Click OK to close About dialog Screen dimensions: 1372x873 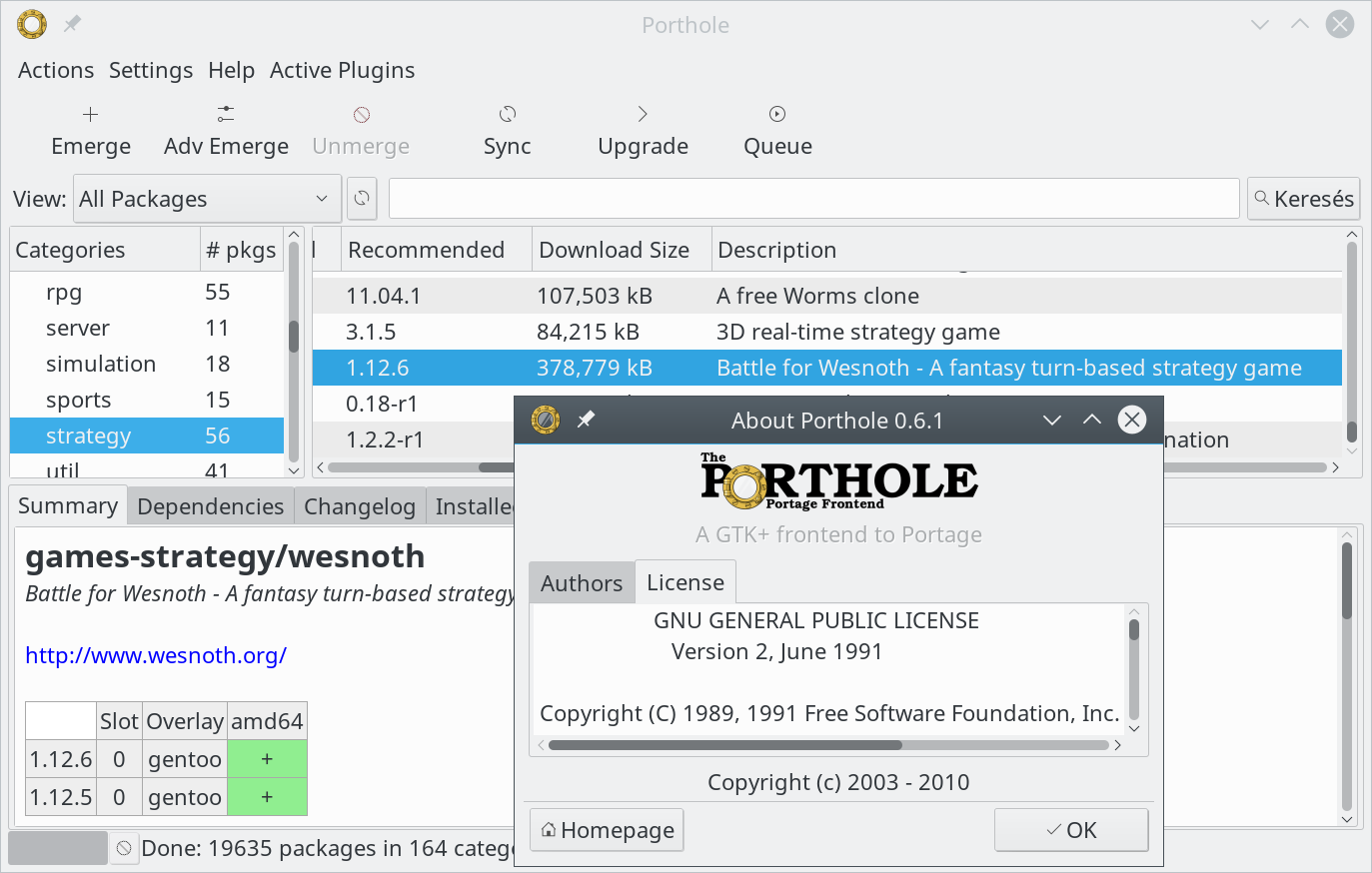point(1071,830)
